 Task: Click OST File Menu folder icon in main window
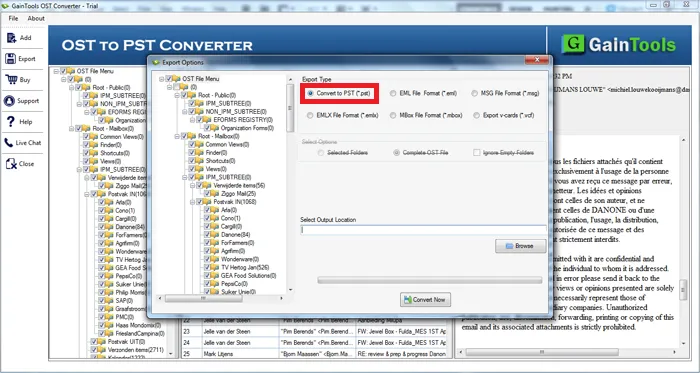[71, 71]
